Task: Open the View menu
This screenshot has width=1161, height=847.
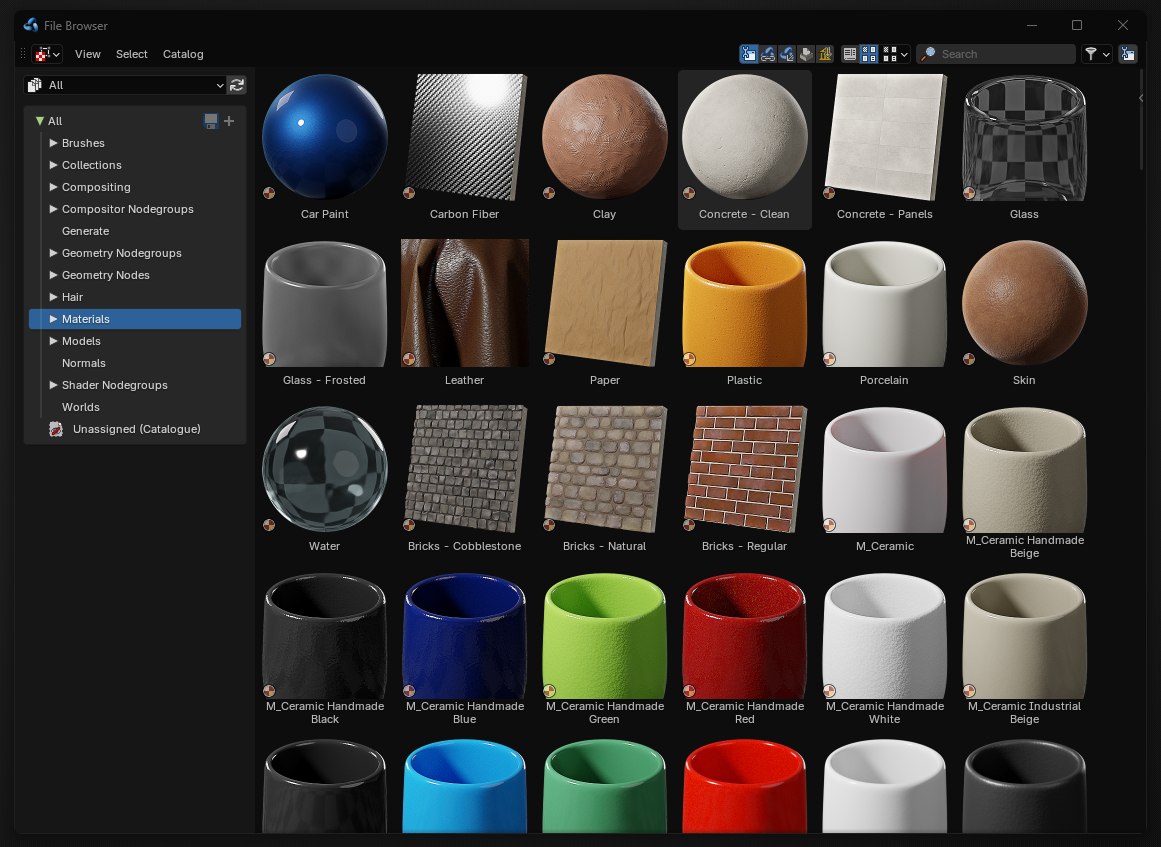Action: [x=87, y=54]
